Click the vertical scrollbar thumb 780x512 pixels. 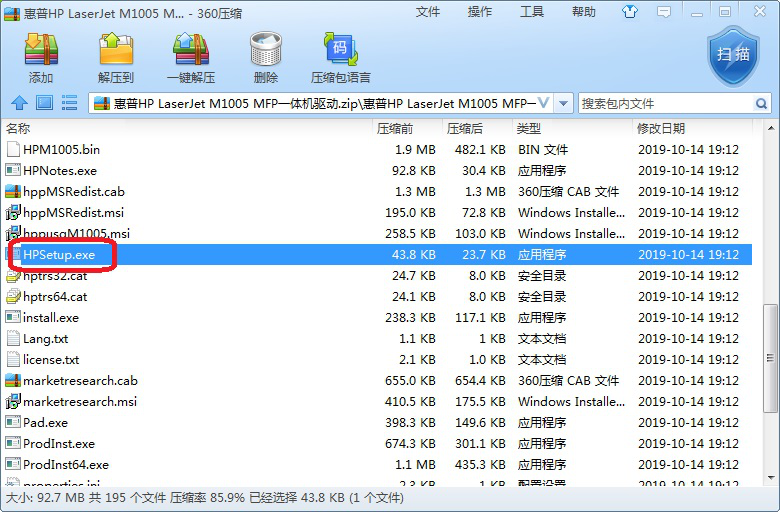(771, 358)
